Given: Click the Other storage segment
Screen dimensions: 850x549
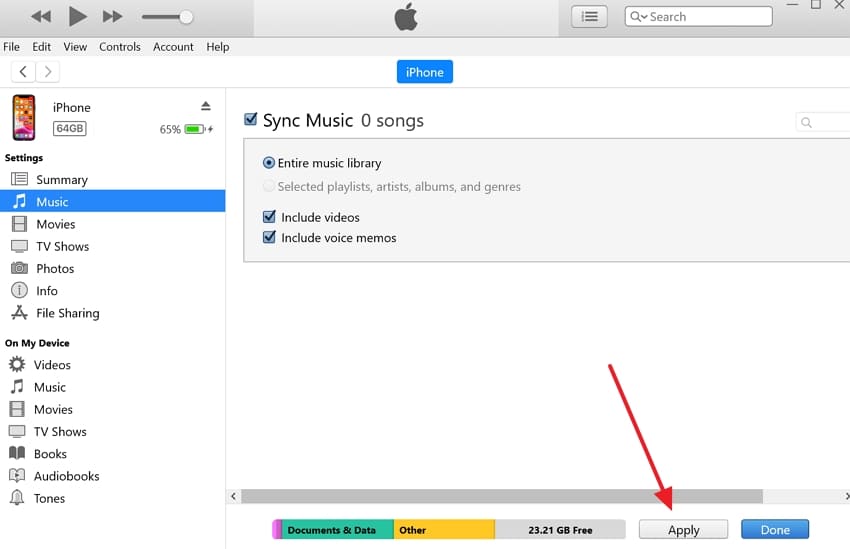Looking at the screenshot, I should 444,529.
